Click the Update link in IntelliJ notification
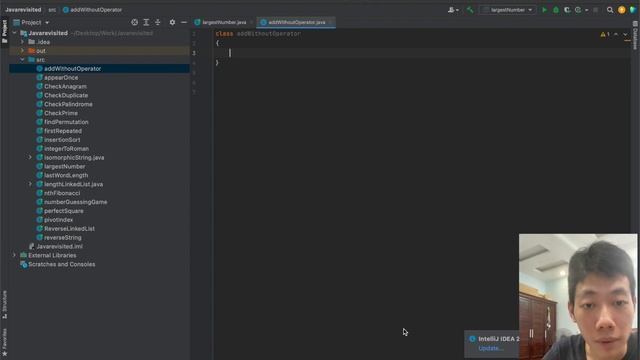 (x=490, y=349)
